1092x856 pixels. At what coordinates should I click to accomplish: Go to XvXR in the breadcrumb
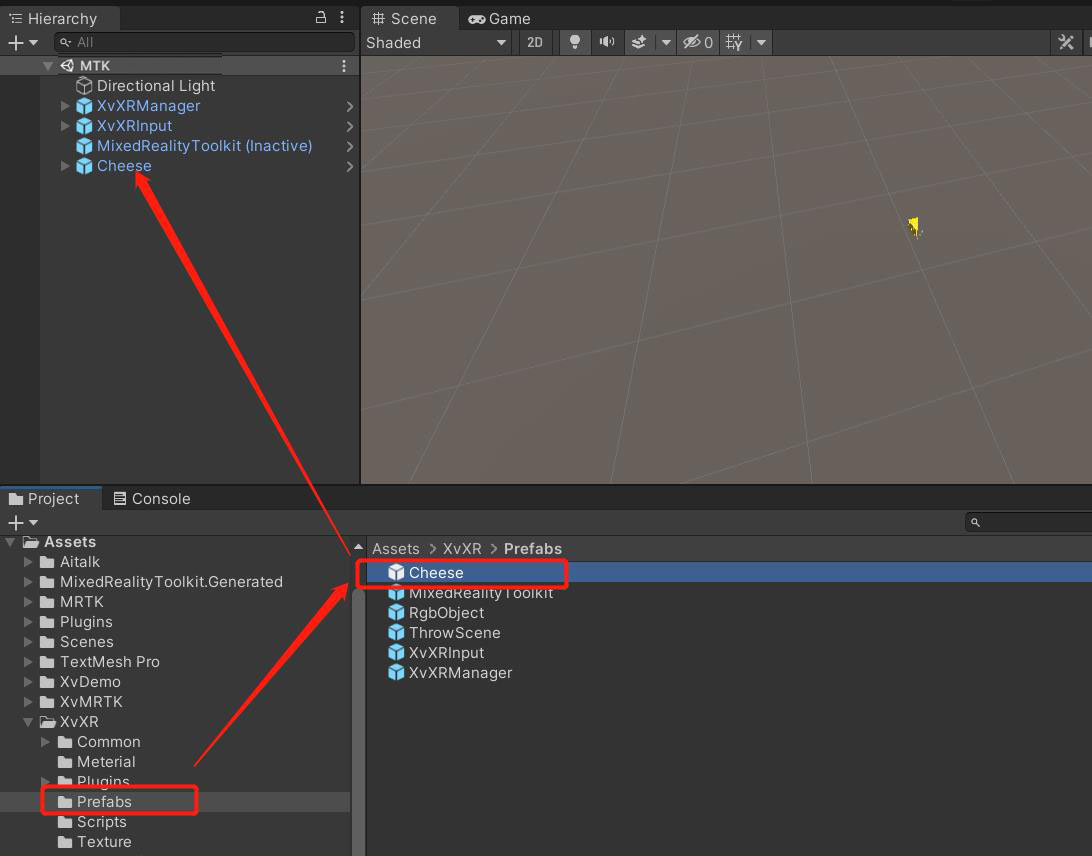(x=462, y=549)
